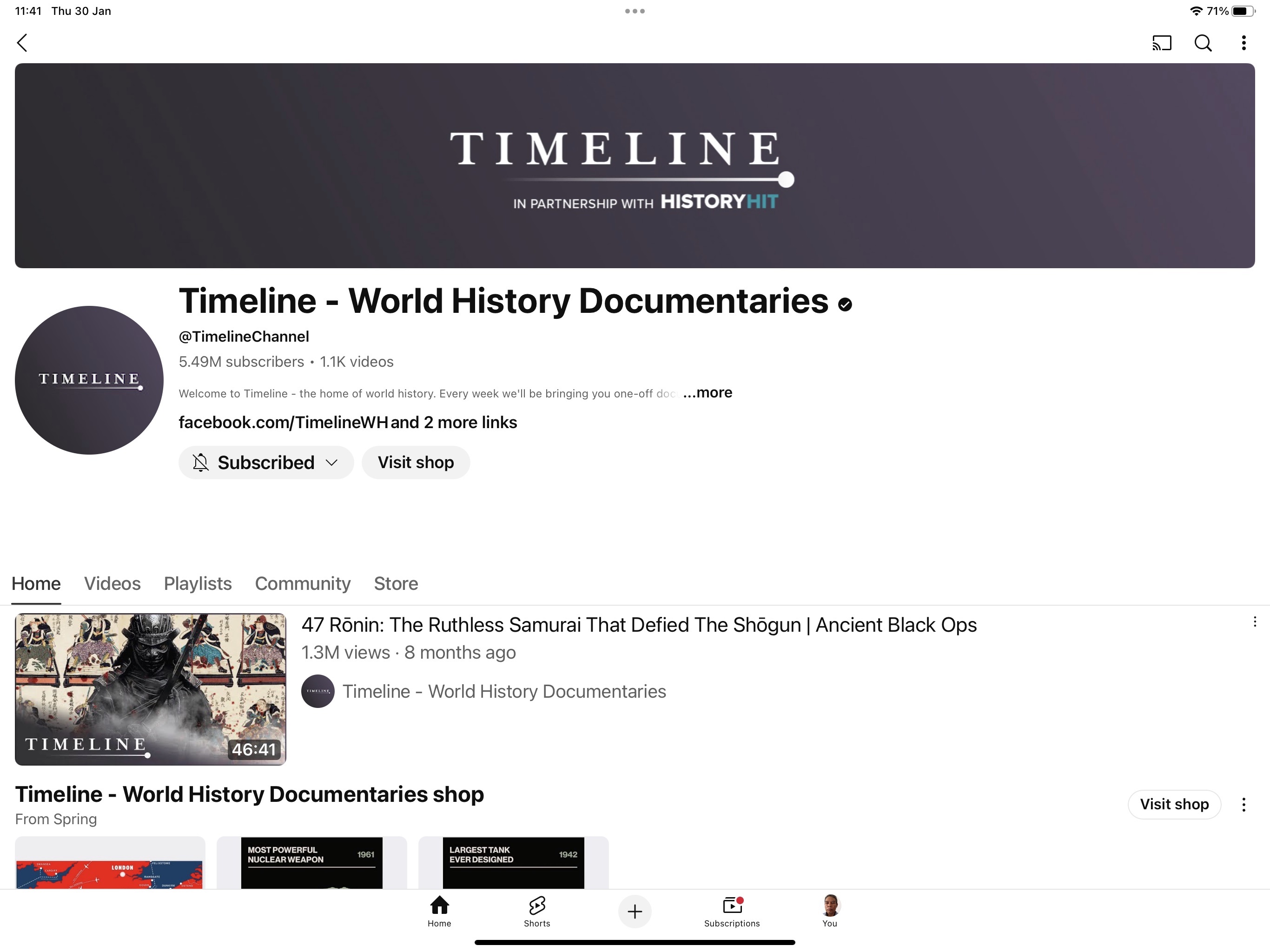Toggle the notification bell on Subscribed
The height and width of the screenshot is (952, 1270).
[x=200, y=463]
